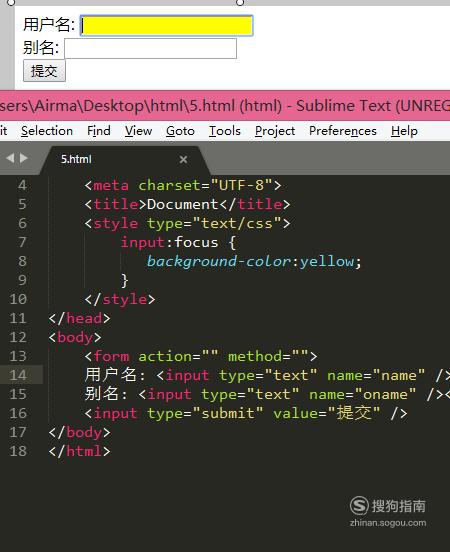The height and width of the screenshot is (552, 450).
Task: Click the yellow 用户名 input field
Action: [x=166, y=25]
